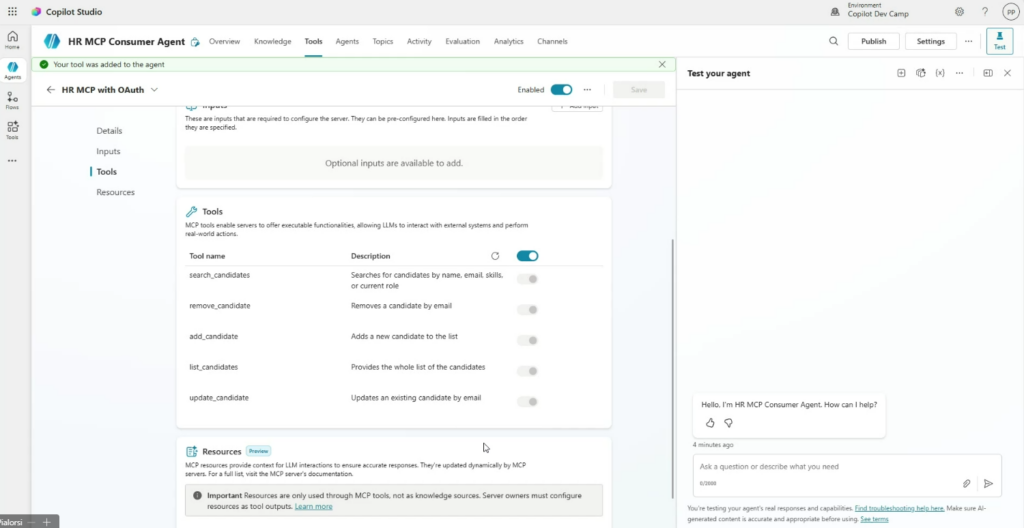Image resolution: width=1024 pixels, height=528 pixels.
Task: Go to Home in left sidebar
Action: click(12, 40)
